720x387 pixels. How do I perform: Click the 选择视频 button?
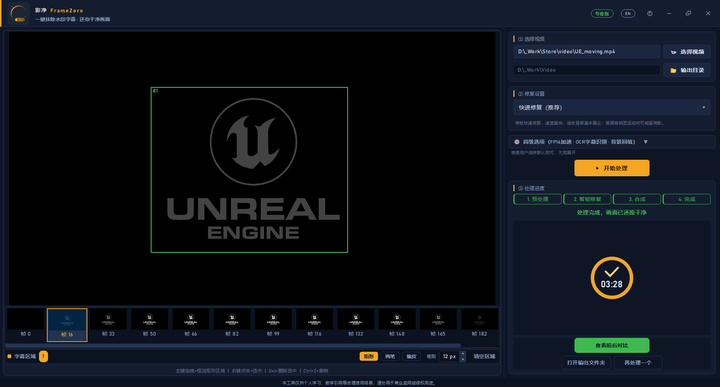click(687, 52)
